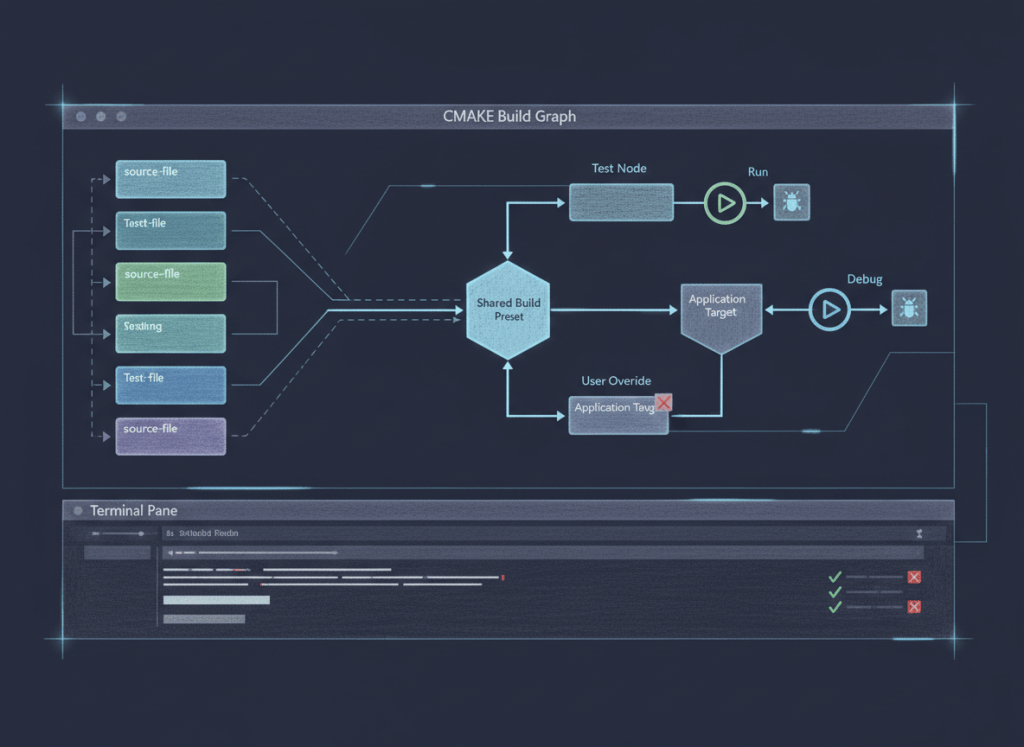Click the Terminal Pane title
This screenshot has width=1024, height=747.
tap(134, 511)
